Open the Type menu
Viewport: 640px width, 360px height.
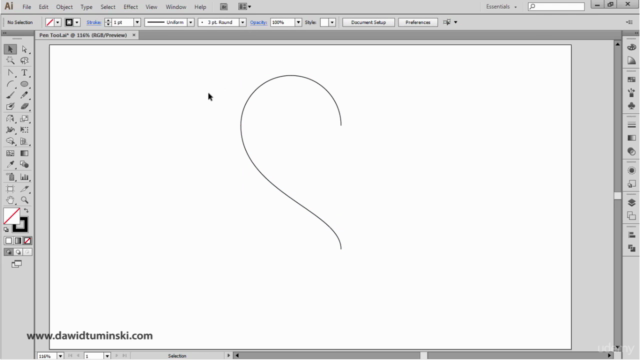coord(86,7)
